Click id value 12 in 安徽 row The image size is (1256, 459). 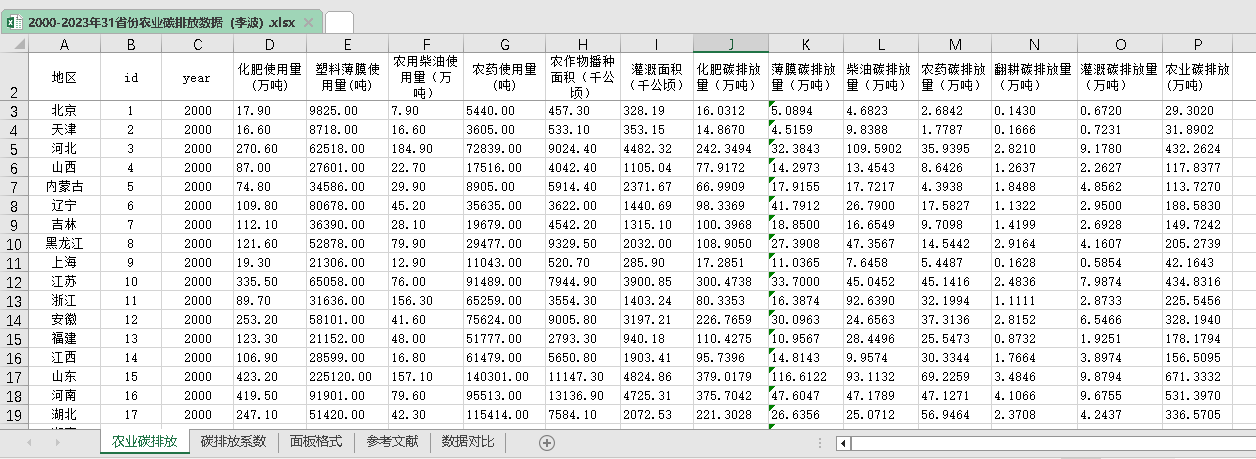[131, 319]
